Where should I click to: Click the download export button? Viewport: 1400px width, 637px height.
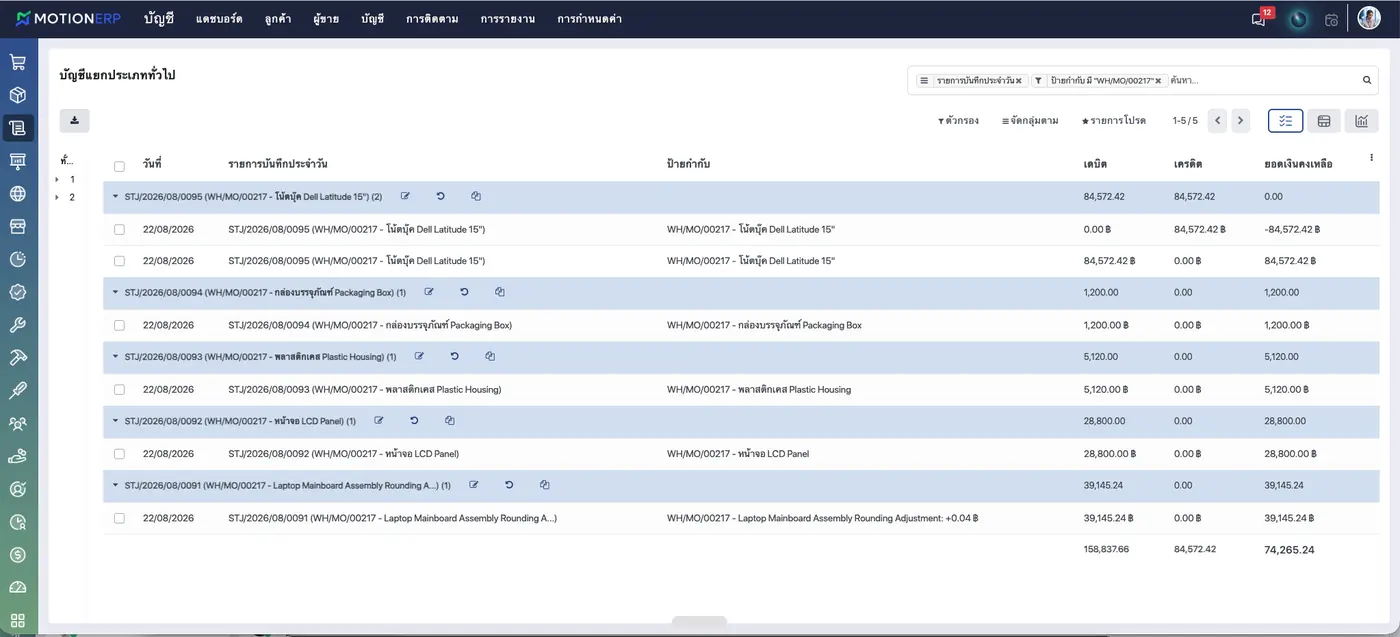click(74, 120)
